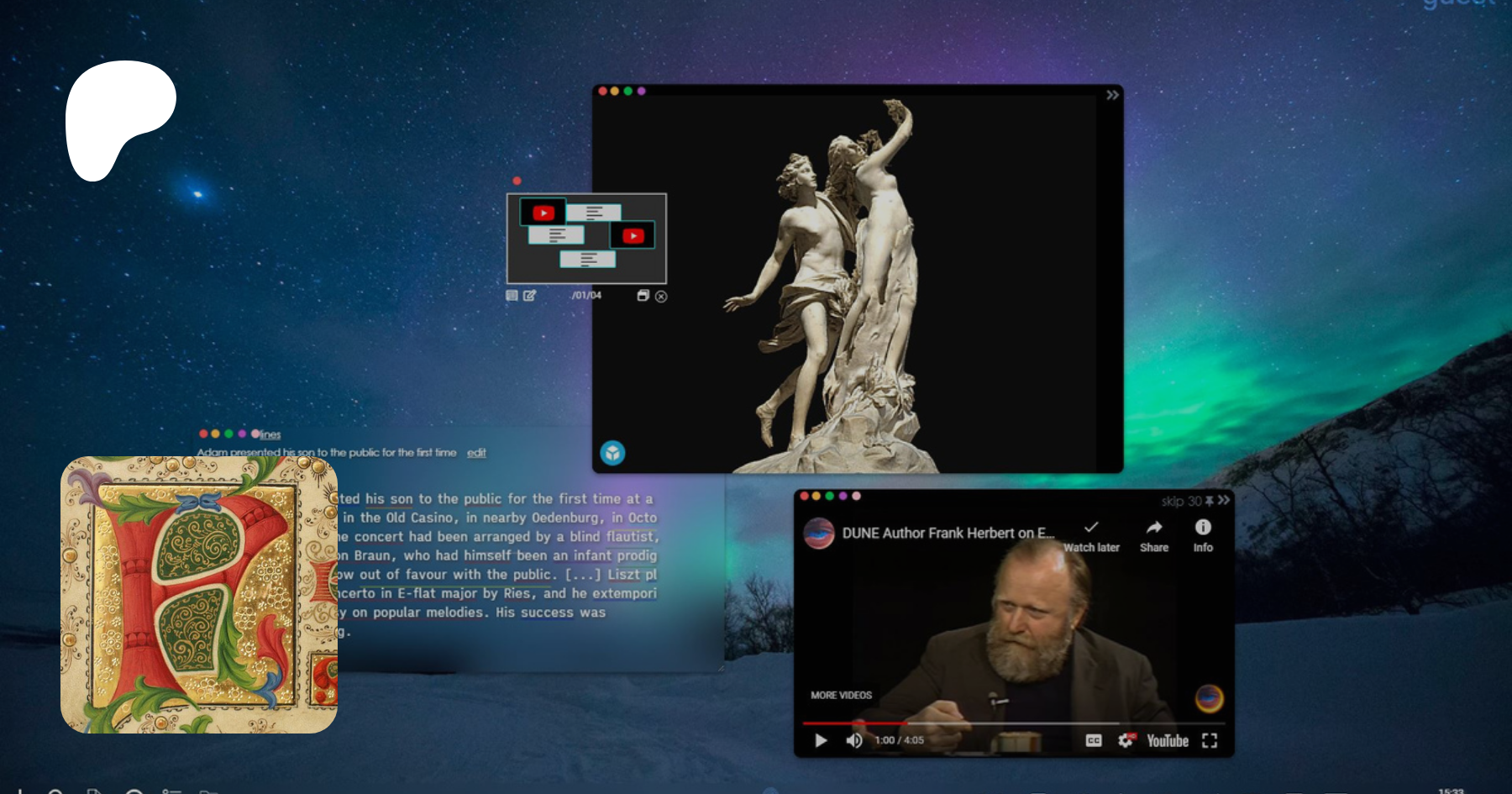Viewport: 1512px width, 794px height.
Task: Click the skip 30 link
Action: point(1181,502)
